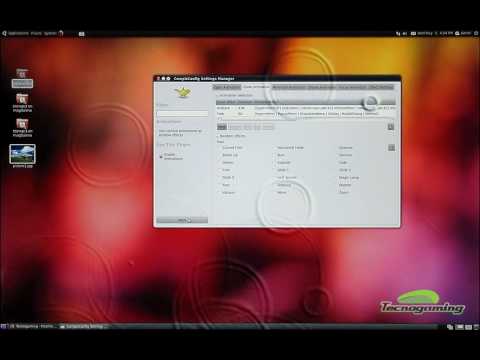The height and width of the screenshot is (360, 480).
Task: Click the show desktop icon in bottom panel
Action: tap(4, 326)
